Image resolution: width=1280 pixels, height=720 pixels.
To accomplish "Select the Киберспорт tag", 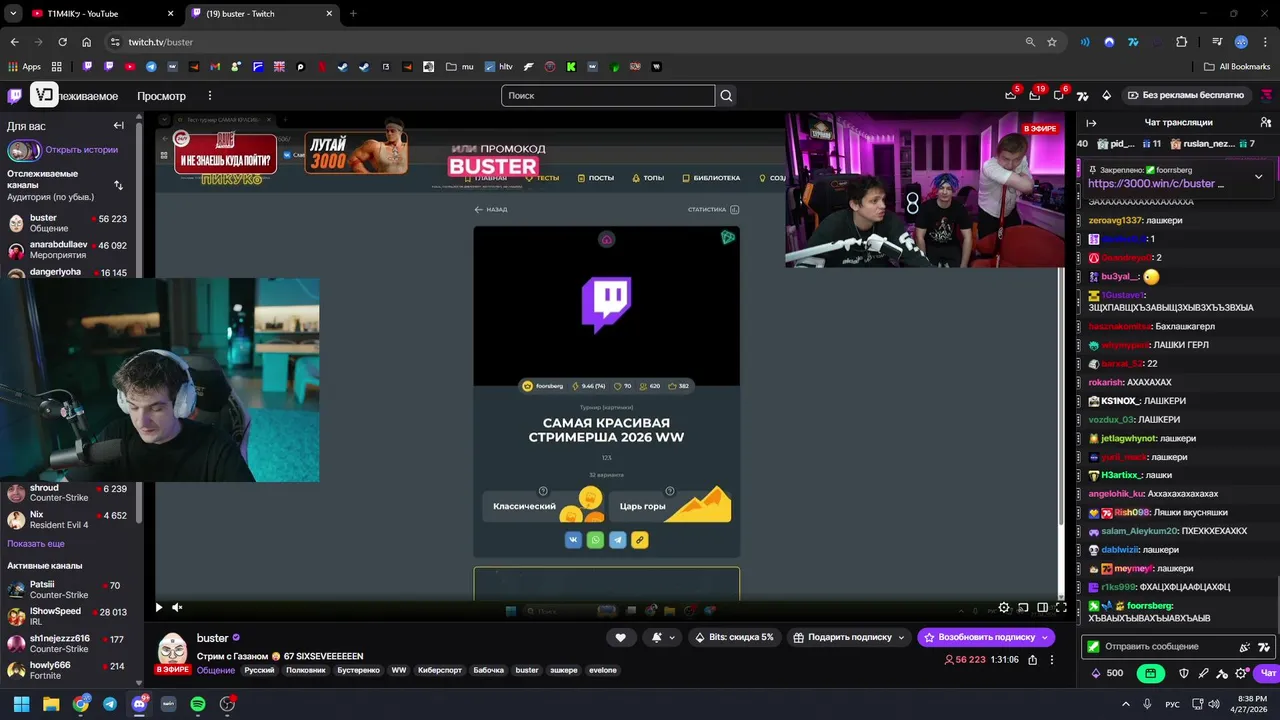I will point(440,670).
